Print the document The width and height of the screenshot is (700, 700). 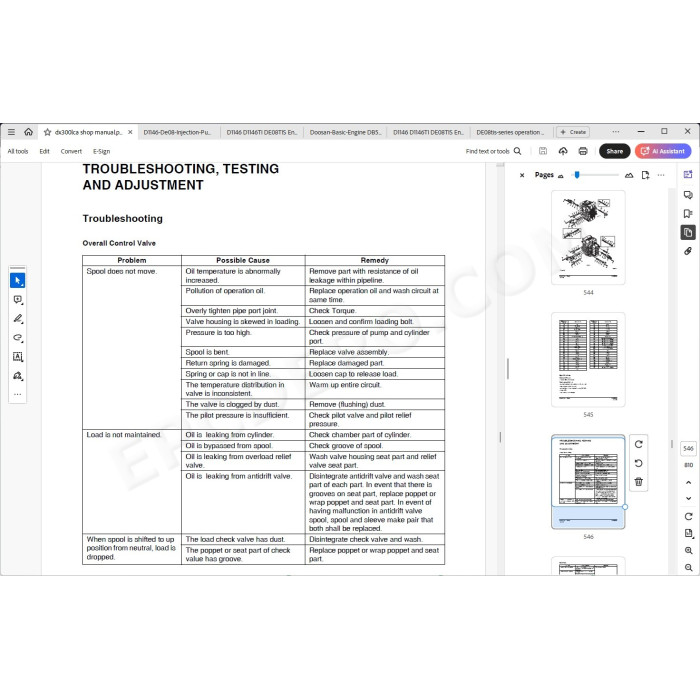point(583,151)
